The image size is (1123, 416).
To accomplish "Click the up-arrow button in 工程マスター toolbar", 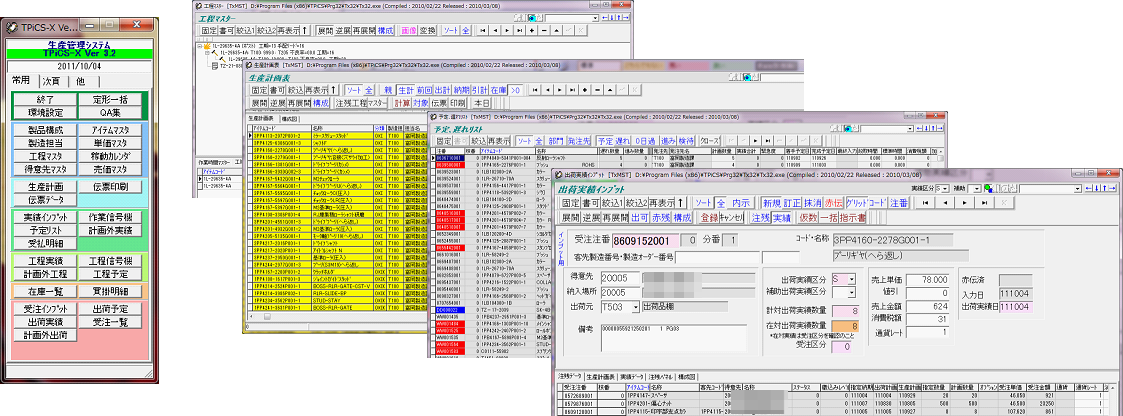I will [304, 30].
